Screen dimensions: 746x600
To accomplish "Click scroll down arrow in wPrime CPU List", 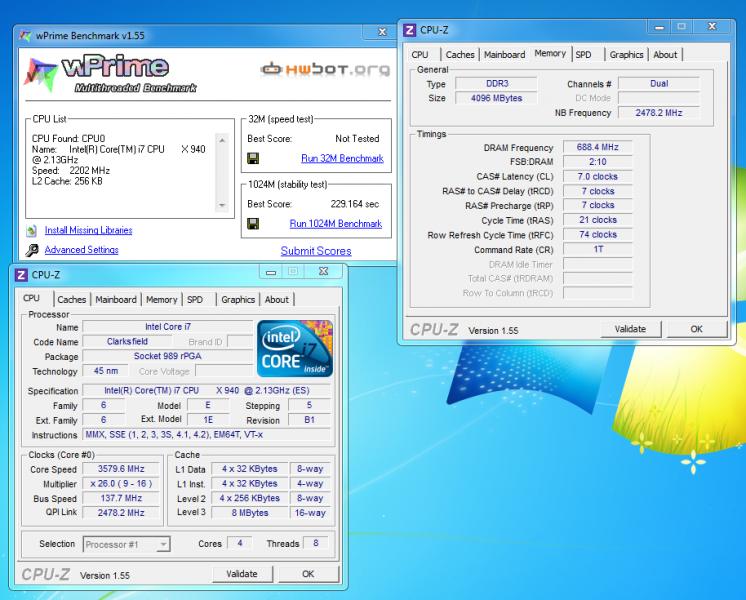I will (222, 205).
